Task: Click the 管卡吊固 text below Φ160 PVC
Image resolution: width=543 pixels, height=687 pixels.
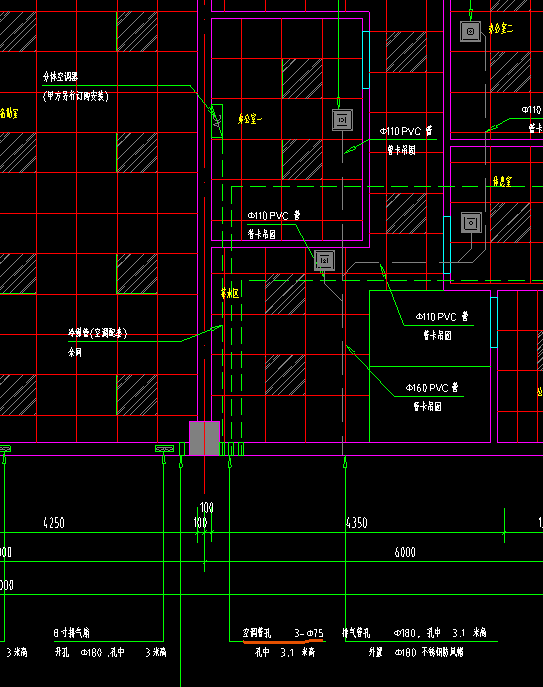Action: 427,407
